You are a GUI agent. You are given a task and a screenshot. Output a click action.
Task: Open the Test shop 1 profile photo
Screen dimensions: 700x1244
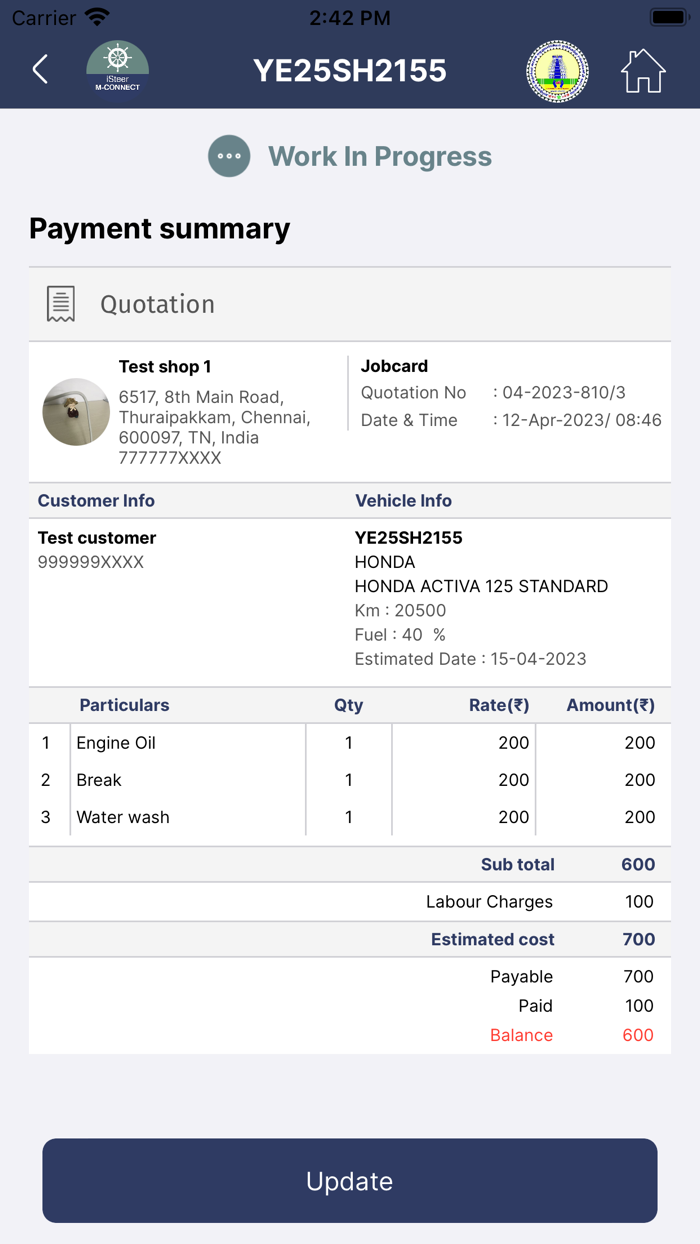pyautogui.click(x=76, y=411)
